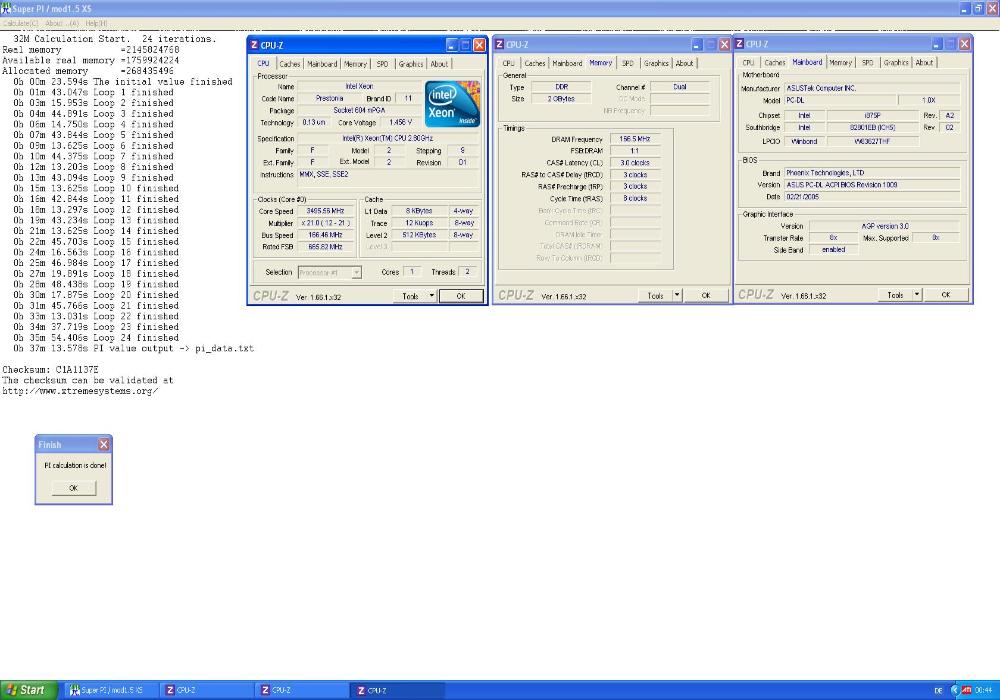Click the Core Voltage value field
1000x700 pixels.
tap(401, 122)
